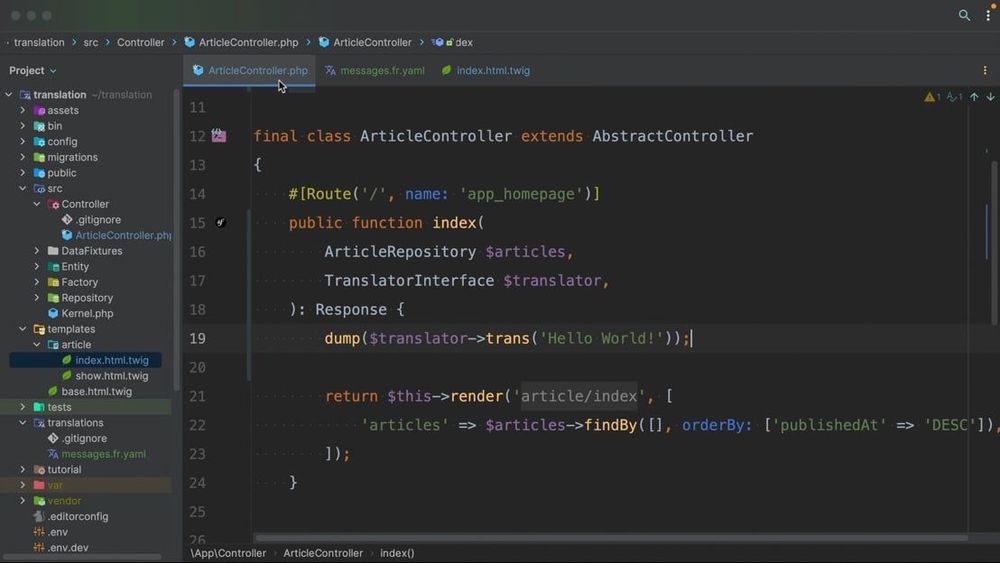The image size is (1000, 563).
Task: Click the \App\Controller breadcrumb at bottom
Action: pyautogui.click(x=228, y=553)
